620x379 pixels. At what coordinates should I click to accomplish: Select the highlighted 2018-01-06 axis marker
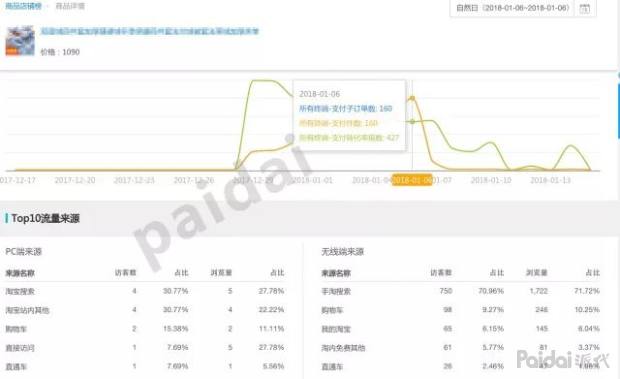[412, 180]
